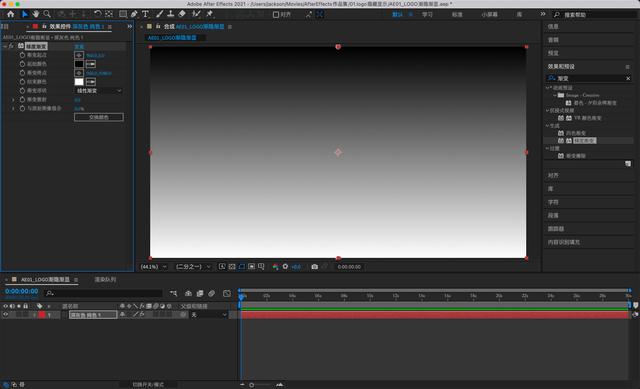Toggle the Snapping checkbox in toolbar
The height and width of the screenshot is (389, 640).
pyautogui.click(x=276, y=15)
